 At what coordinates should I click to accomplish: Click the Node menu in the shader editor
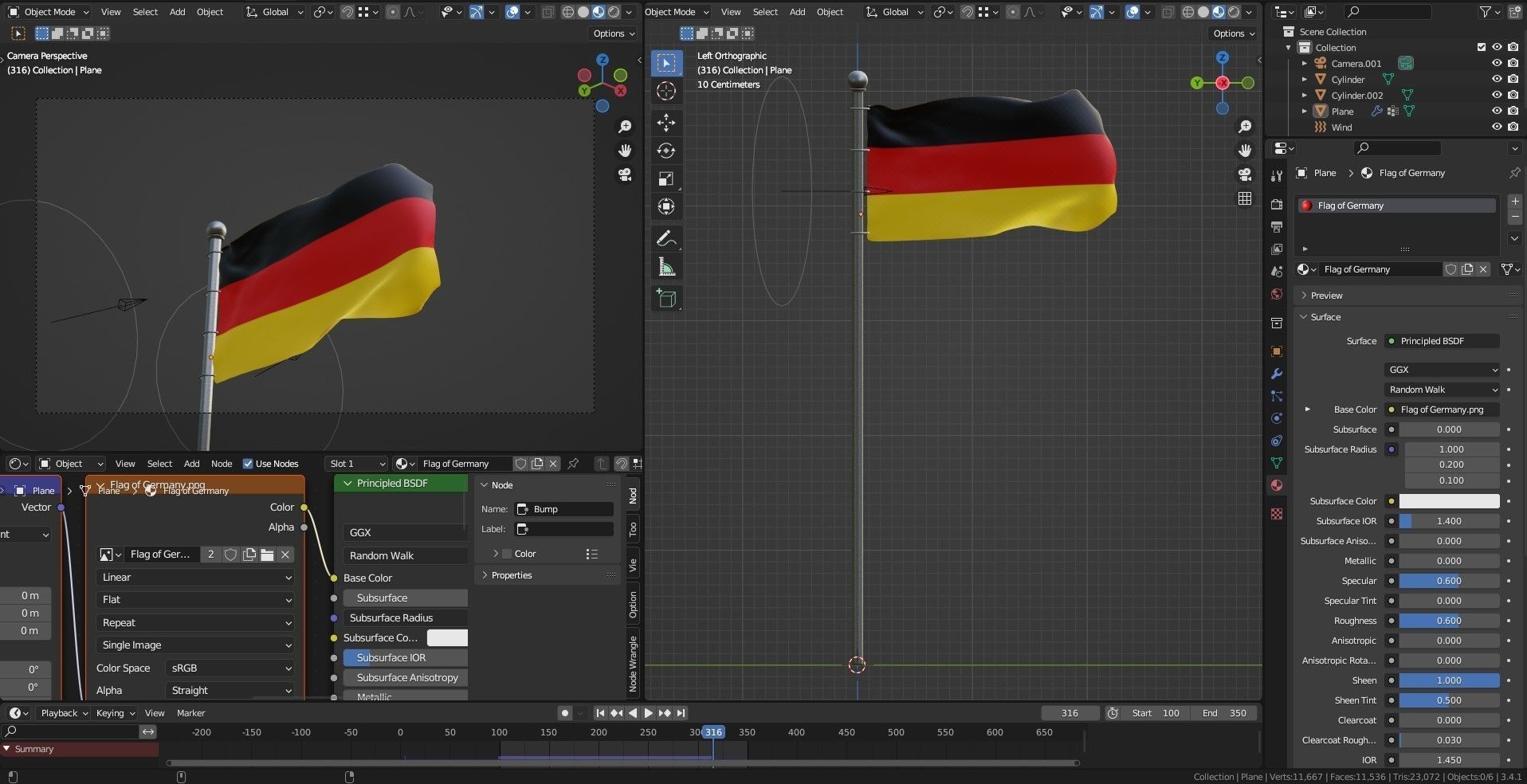pyautogui.click(x=221, y=464)
